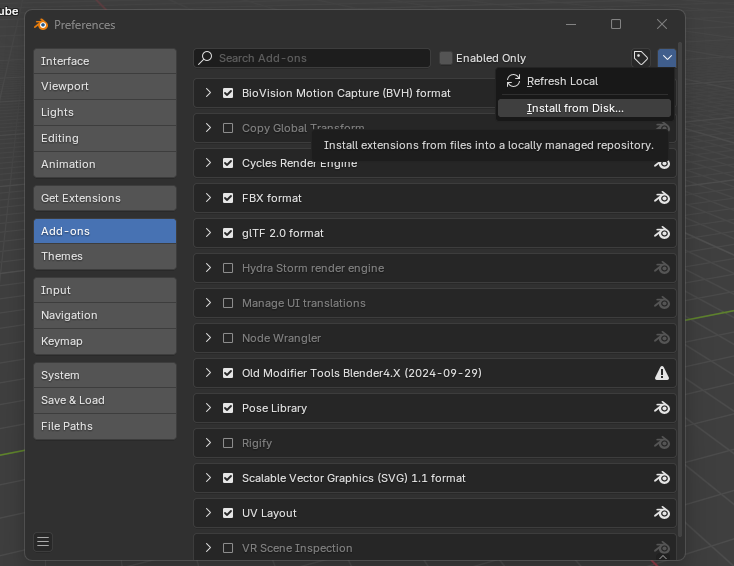Expand Manage UI translations details

208,303
